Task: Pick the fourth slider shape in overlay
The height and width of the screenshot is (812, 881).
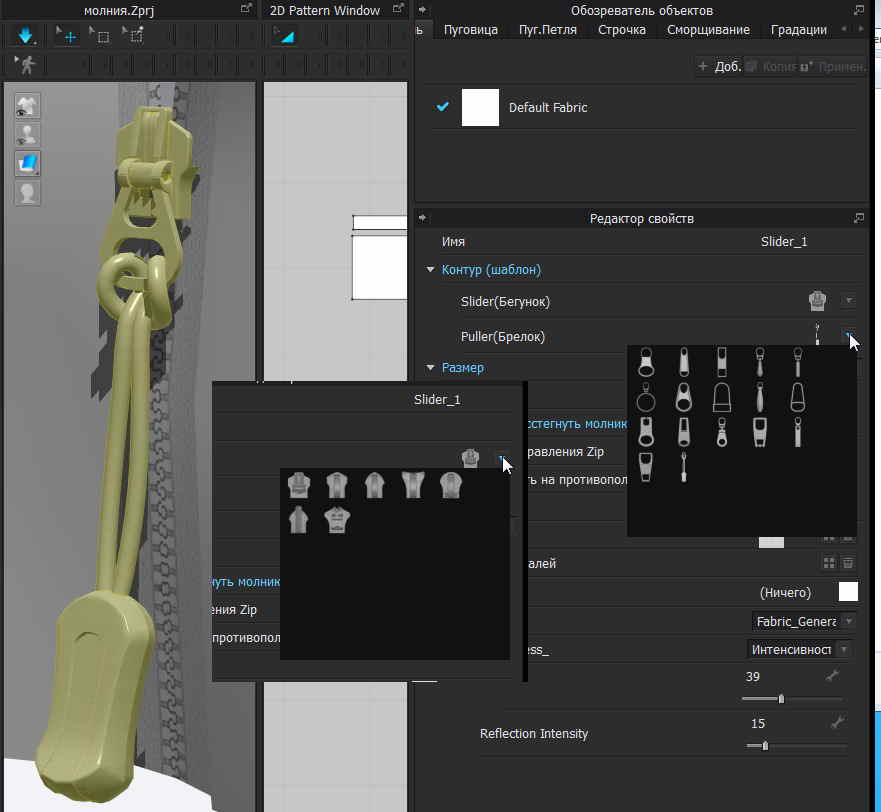Action: pyautogui.click(x=413, y=486)
